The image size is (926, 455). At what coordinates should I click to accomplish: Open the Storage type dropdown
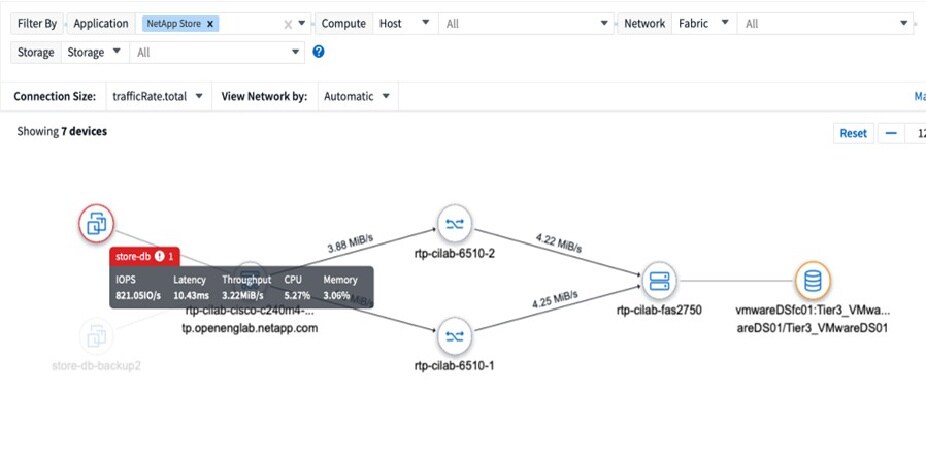point(96,52)
